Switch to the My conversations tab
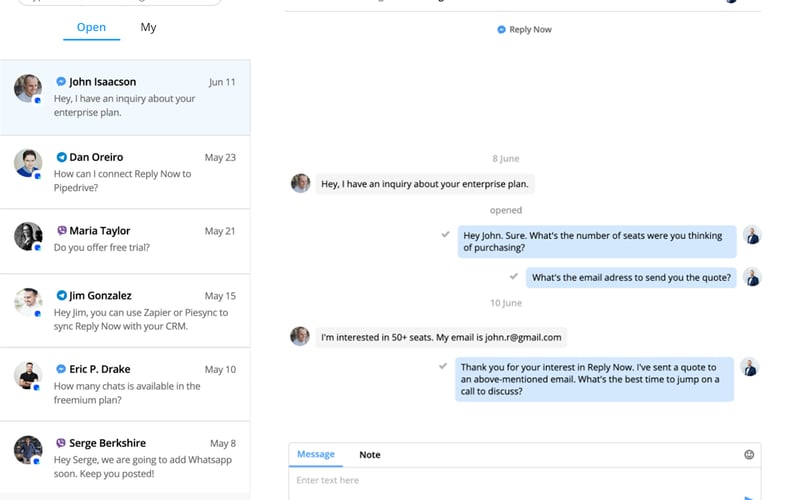The width and height of the screenshot is (800, 500). point(148,28)
